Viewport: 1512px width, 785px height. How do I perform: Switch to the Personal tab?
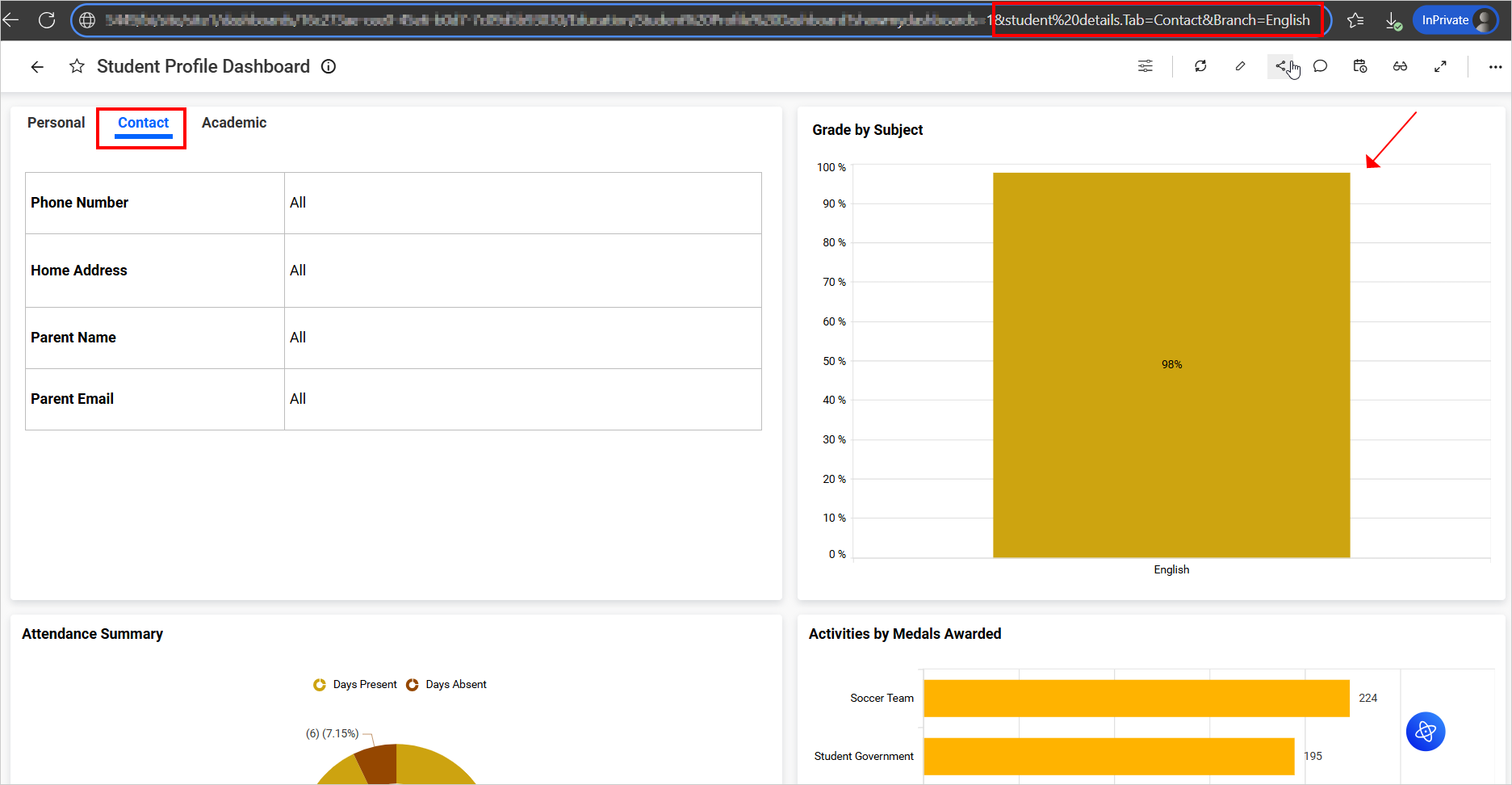pos(56,122)
